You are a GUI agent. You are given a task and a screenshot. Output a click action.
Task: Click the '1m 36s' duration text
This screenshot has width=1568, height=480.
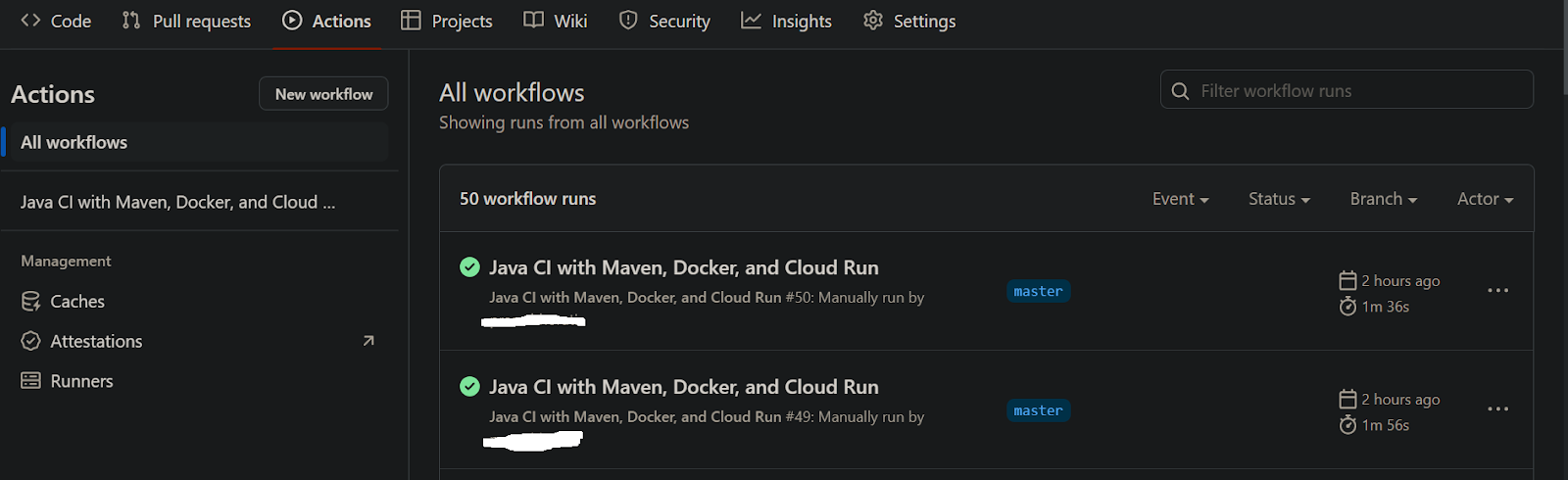(x=1385, y=307)
